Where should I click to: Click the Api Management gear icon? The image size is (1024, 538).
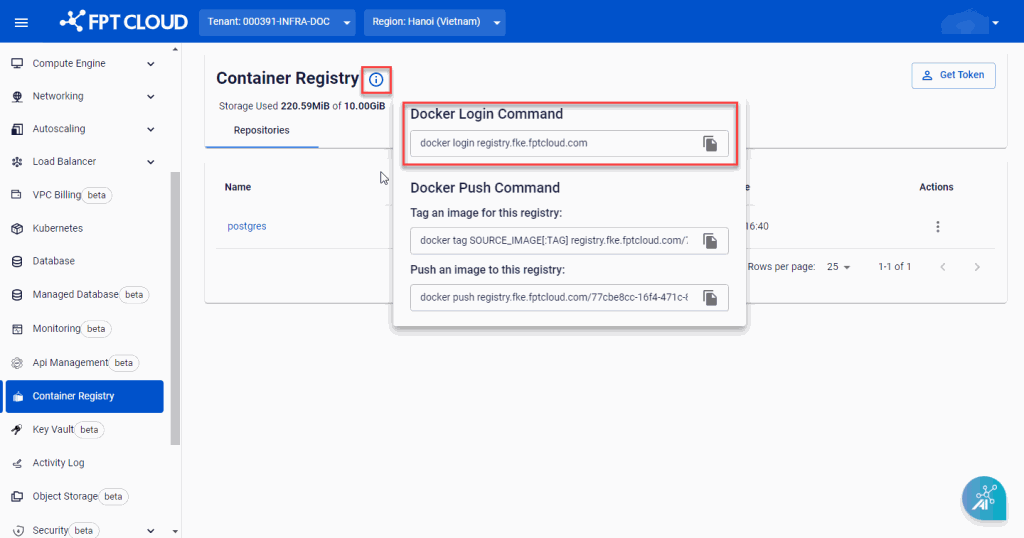(x=18, y=363)
